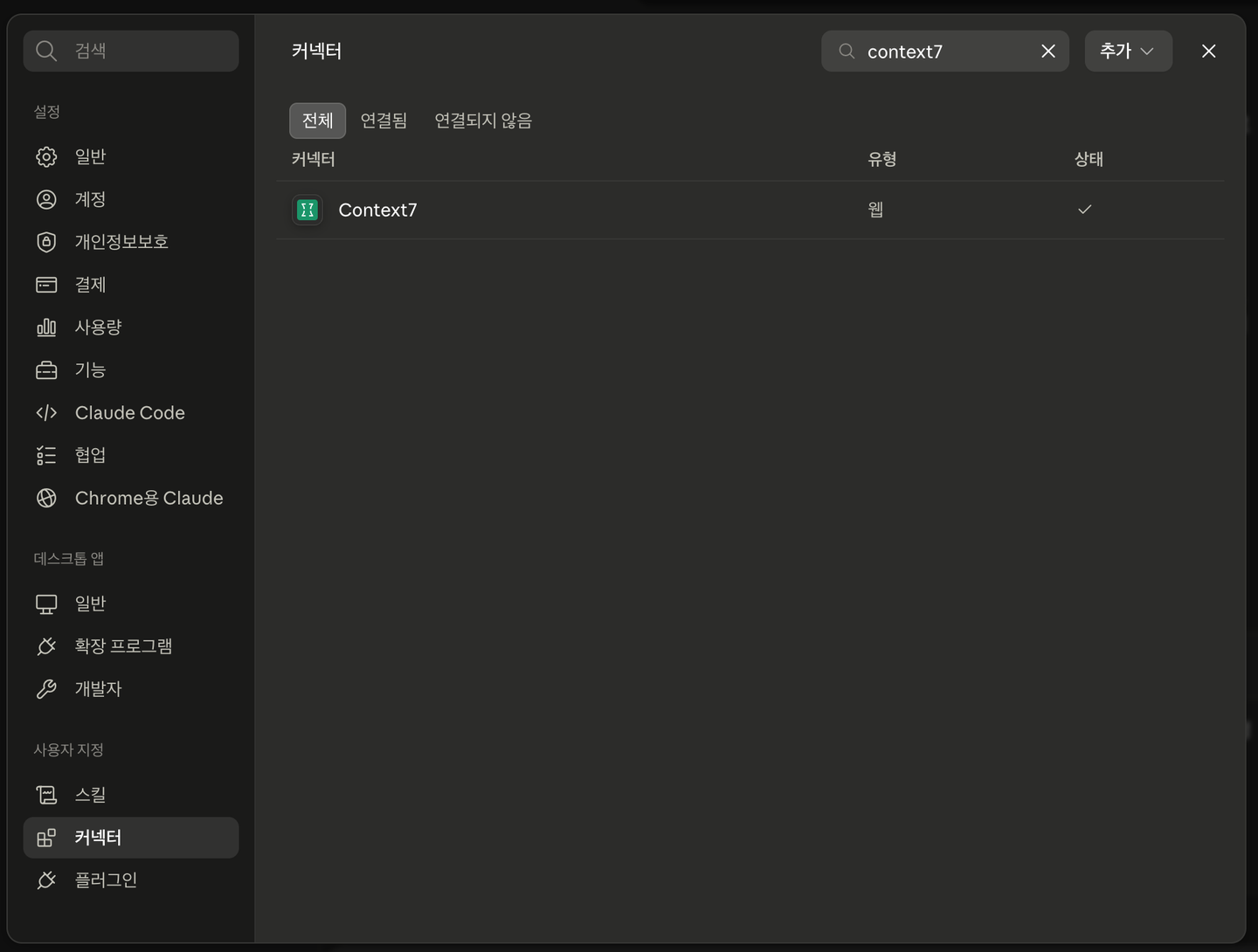The width and height of the screenshot is (1258, 952).
Task: Focus the sidebar 검색 search field
Action: point(131,51)
